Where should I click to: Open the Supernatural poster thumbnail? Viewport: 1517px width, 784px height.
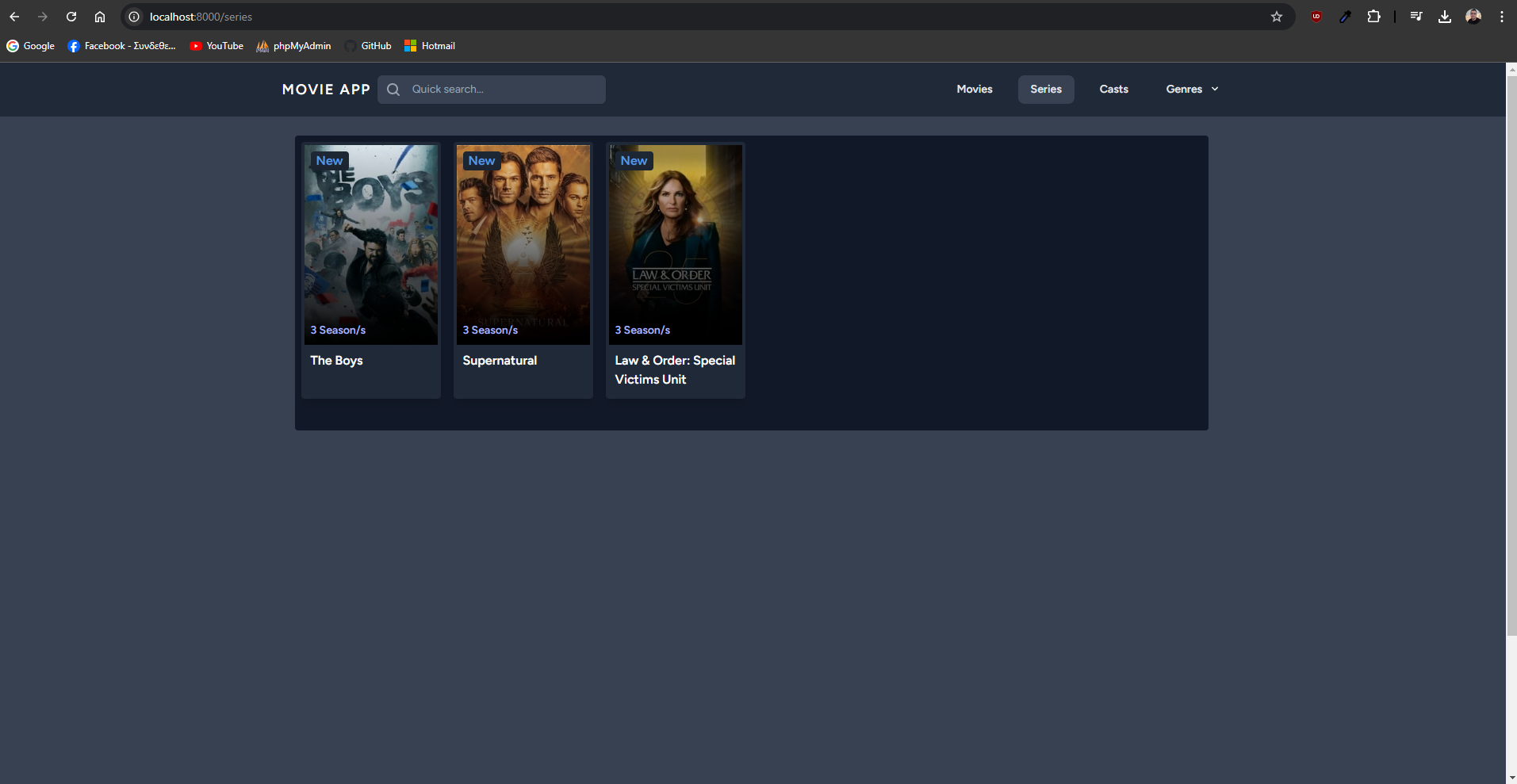point(523,245)
